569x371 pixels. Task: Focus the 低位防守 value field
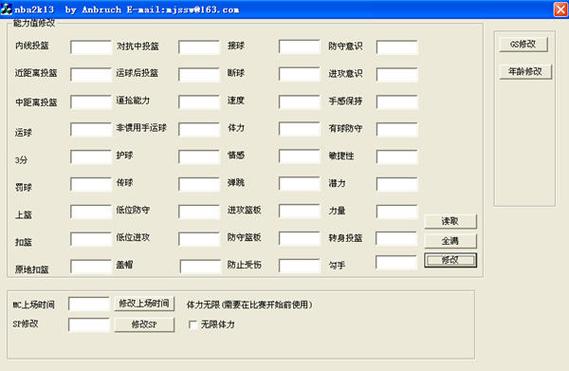pos(199,212)
